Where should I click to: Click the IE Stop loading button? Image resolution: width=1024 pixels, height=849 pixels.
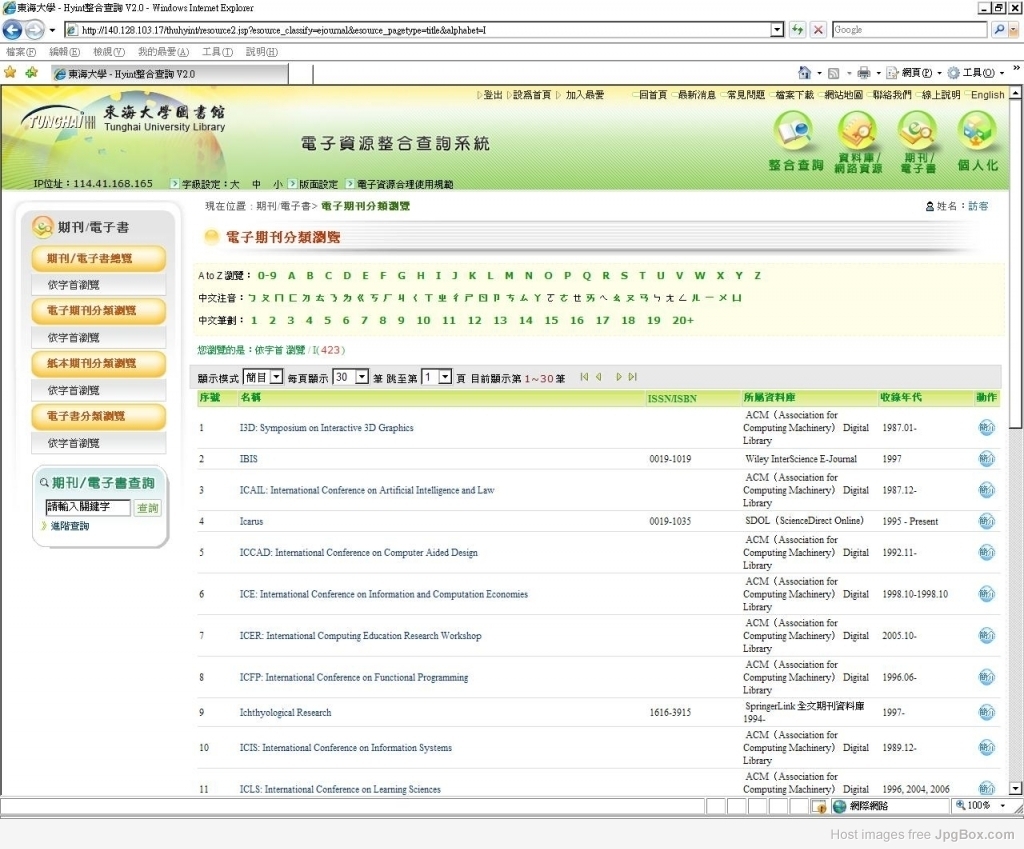coord(818,30)
